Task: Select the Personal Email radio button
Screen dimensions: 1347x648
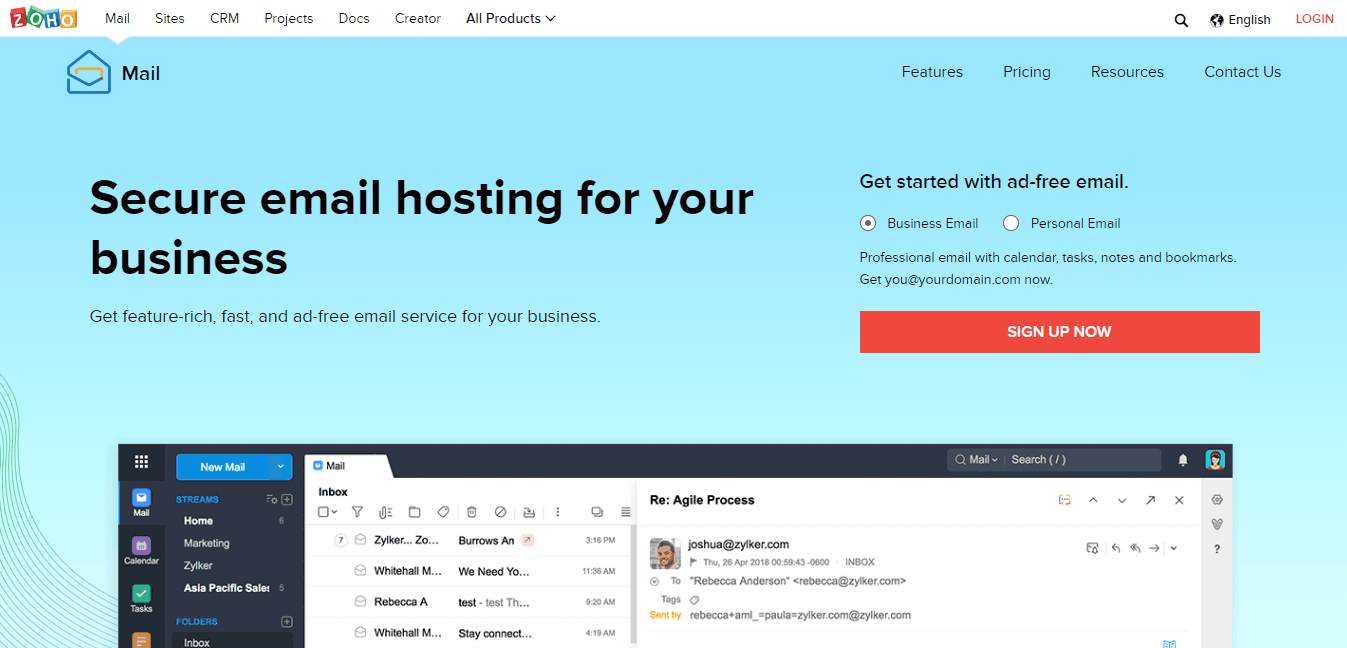Action: pyautogui.click(x=1011, y=223)
